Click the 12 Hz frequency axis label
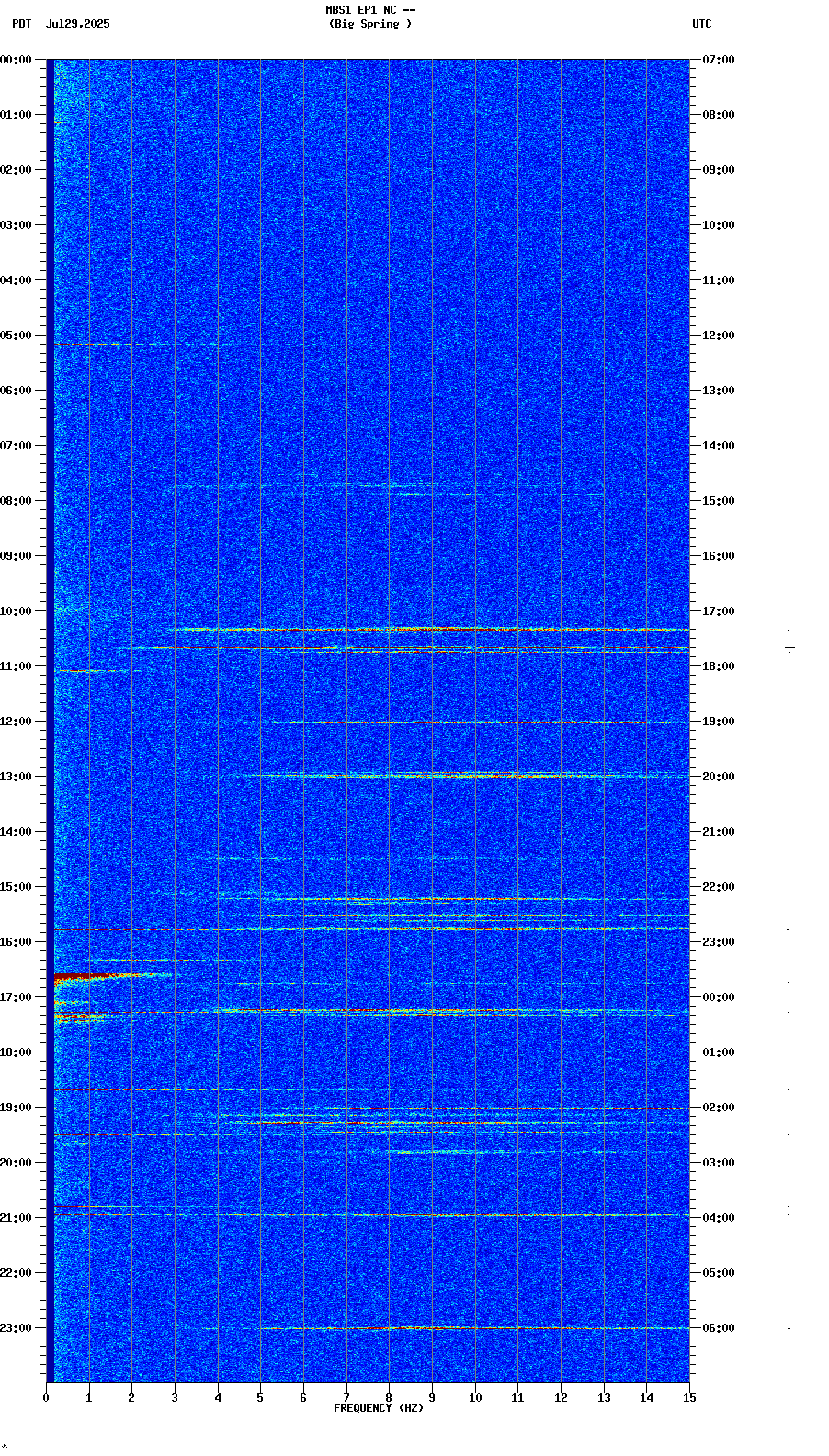The width and height of the screenshot is (829, 1456). point(561,1398)
